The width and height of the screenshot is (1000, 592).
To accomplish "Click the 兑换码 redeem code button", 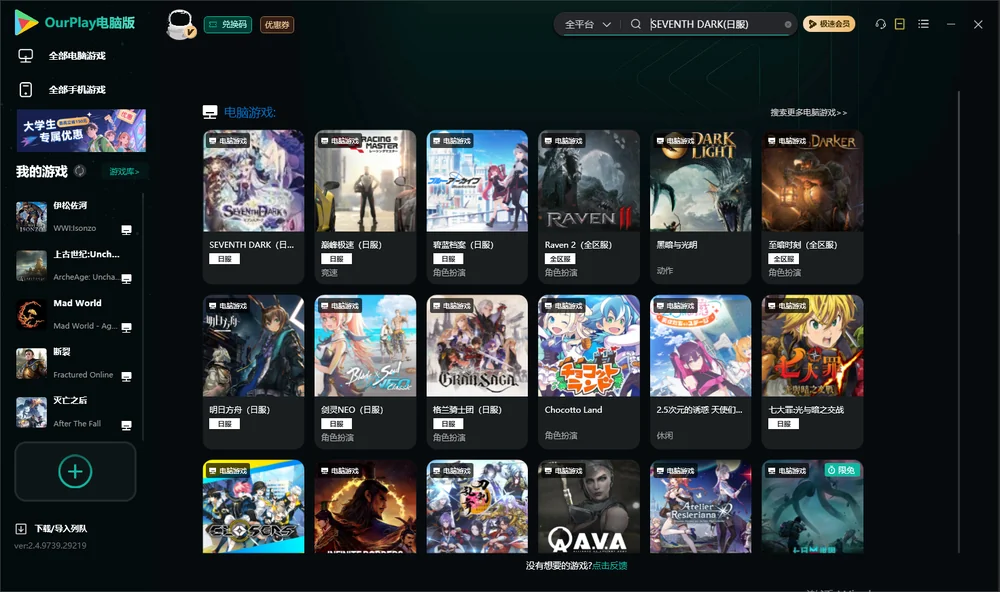I will click(228, 24).
